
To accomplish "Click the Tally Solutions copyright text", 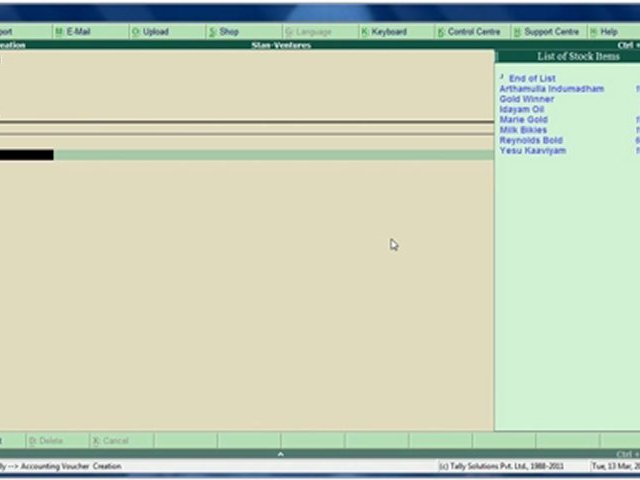I will [501, 466].
